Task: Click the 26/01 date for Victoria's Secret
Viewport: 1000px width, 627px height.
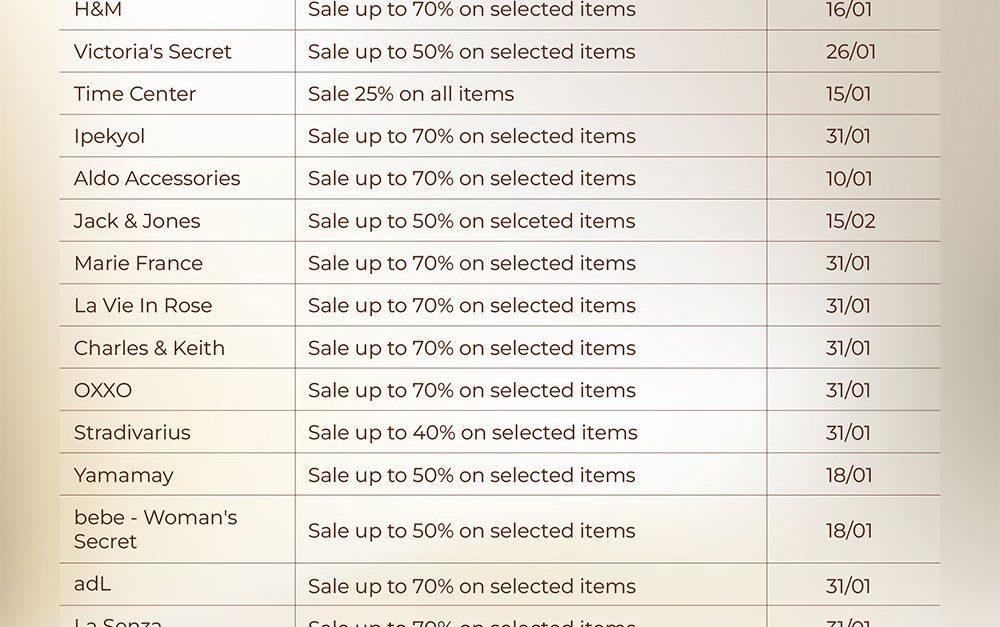Action: pos(850,52)
